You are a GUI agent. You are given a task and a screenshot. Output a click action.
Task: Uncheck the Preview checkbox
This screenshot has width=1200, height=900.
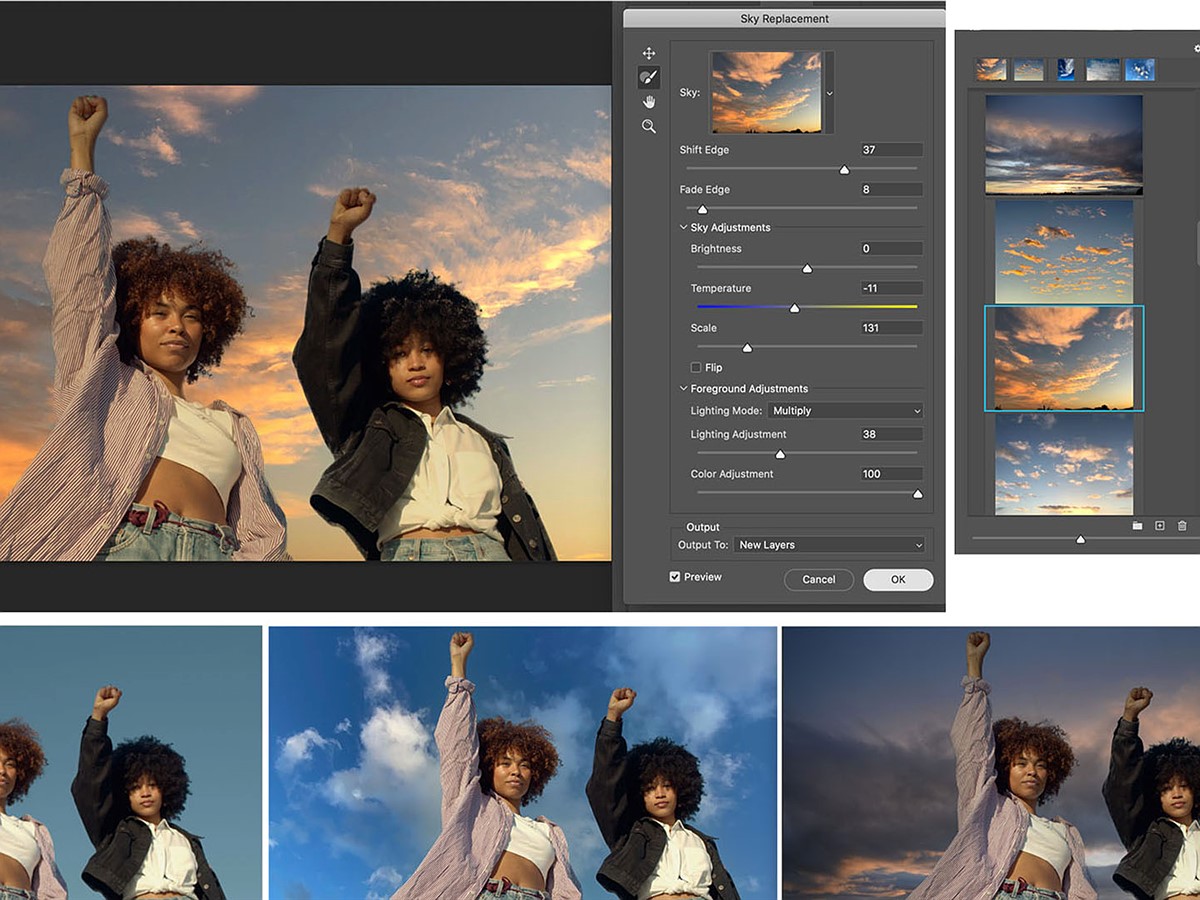(x=675, y=577)
